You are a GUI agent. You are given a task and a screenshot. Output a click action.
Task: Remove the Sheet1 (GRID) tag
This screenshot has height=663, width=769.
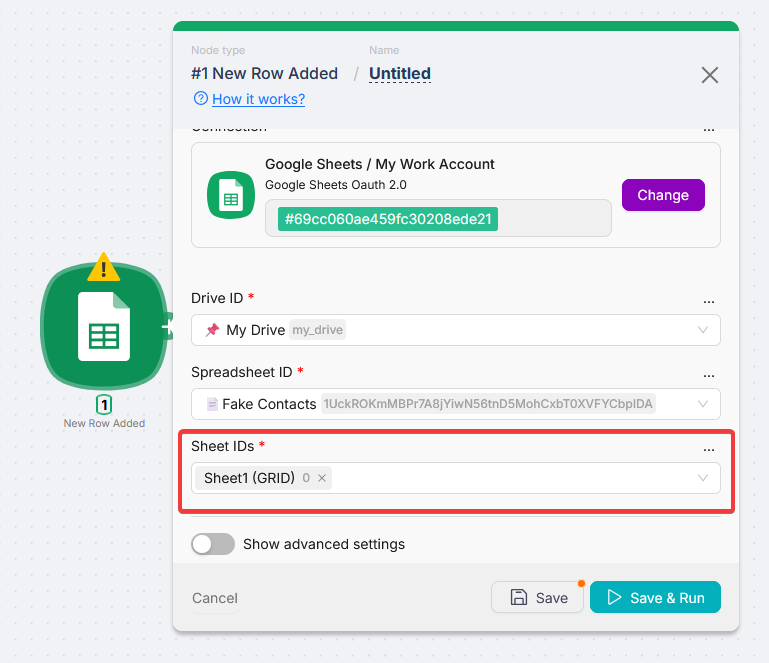[x=322, y=479]
